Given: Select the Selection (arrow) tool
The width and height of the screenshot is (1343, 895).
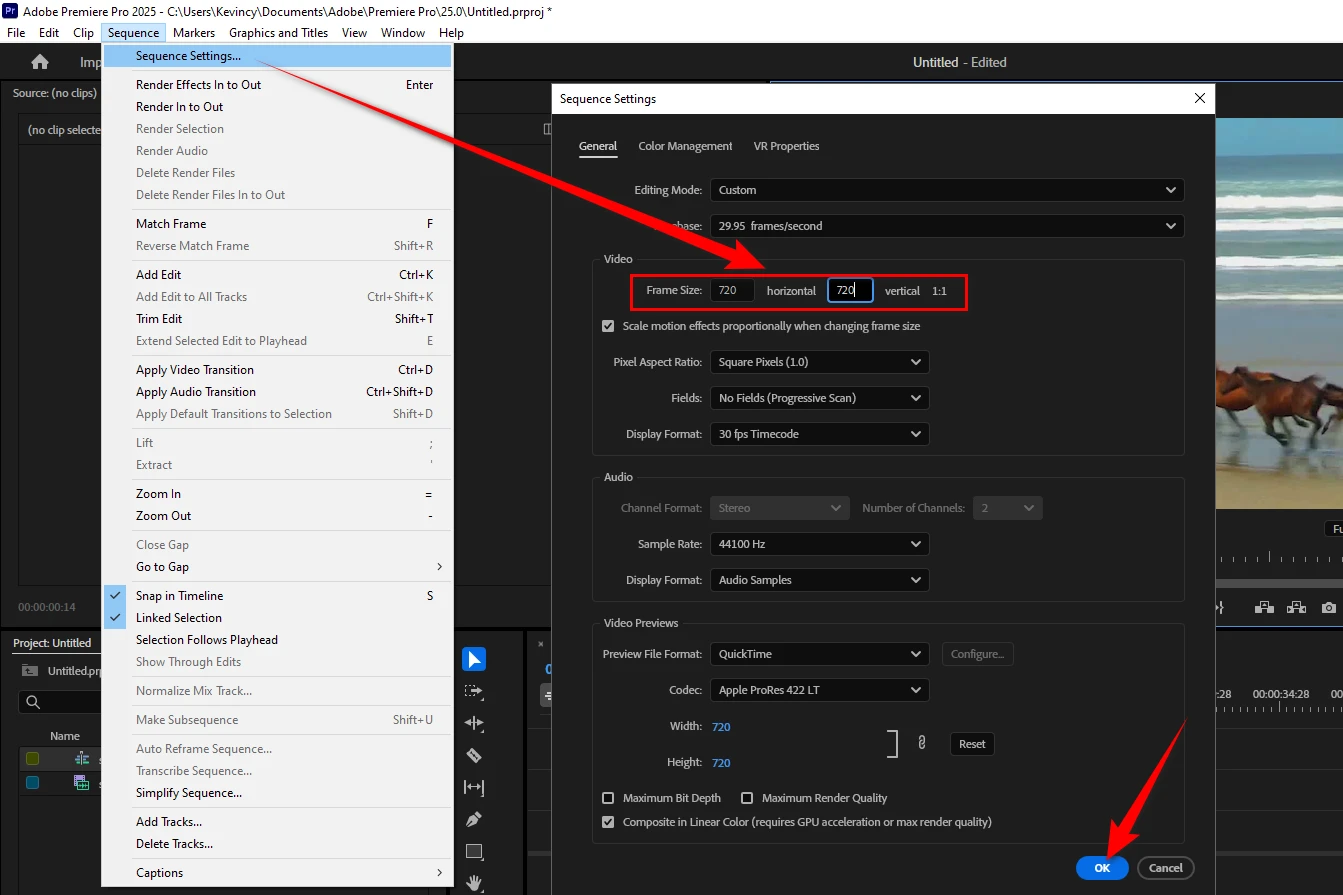Looking at the screenshot, I should pos(474,659).
